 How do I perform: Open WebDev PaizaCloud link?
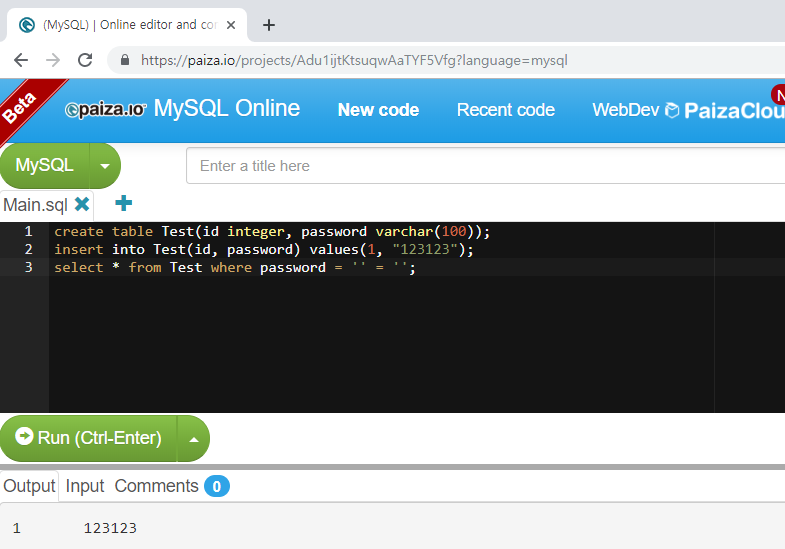(688, 110)
